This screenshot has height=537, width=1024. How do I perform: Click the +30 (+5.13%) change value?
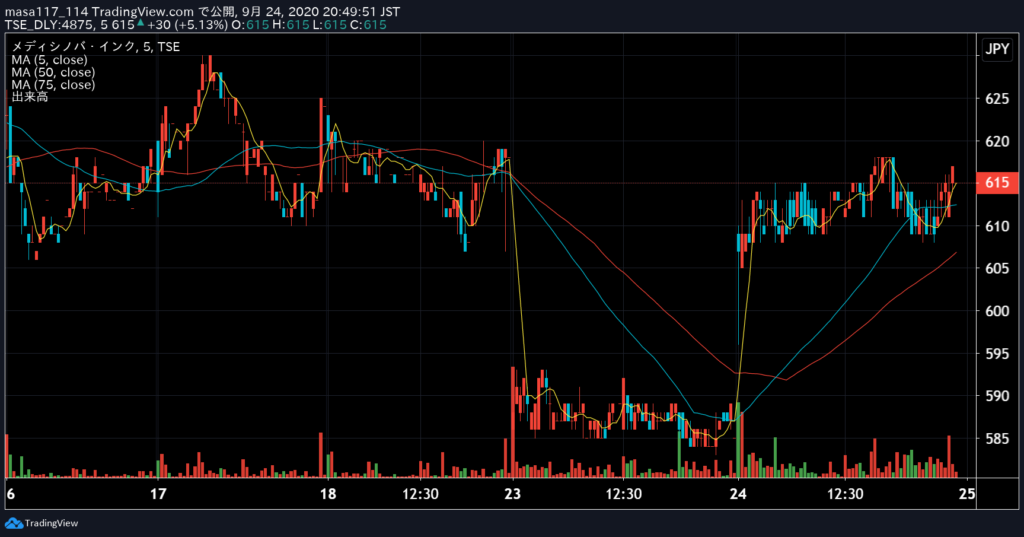(187, 25)
